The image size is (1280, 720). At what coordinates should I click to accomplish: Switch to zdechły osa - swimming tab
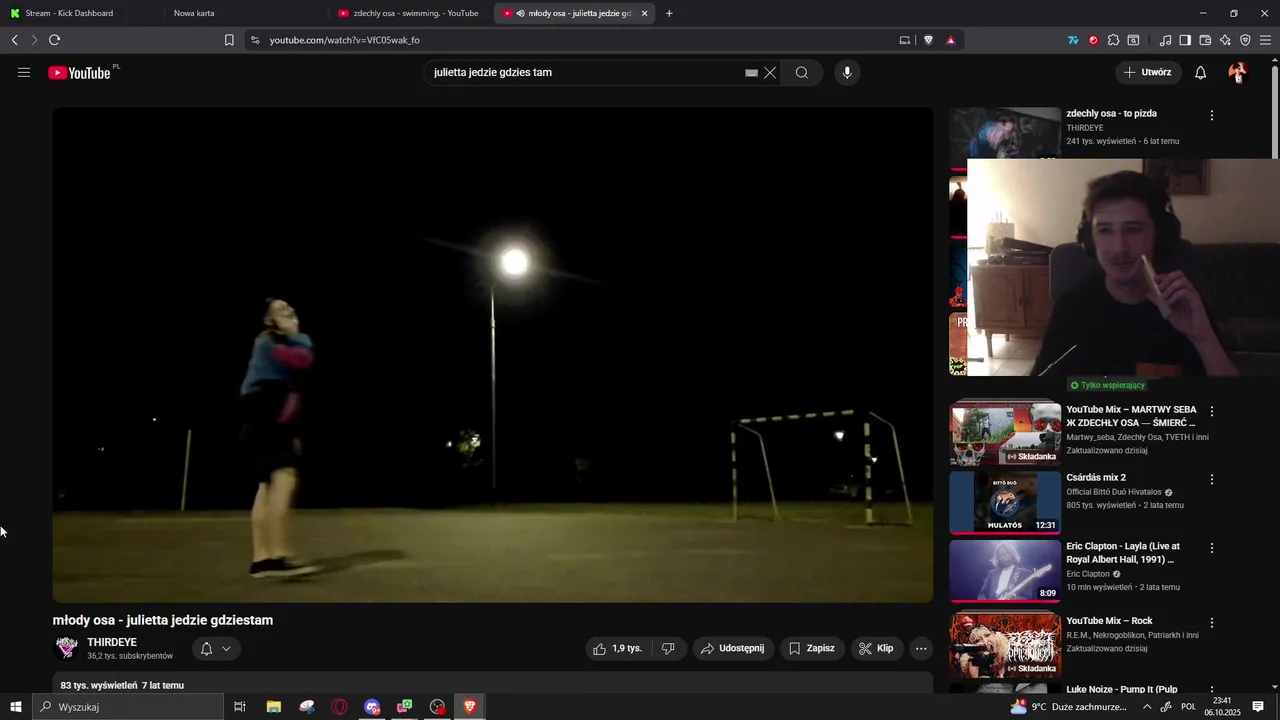(410, 13)
